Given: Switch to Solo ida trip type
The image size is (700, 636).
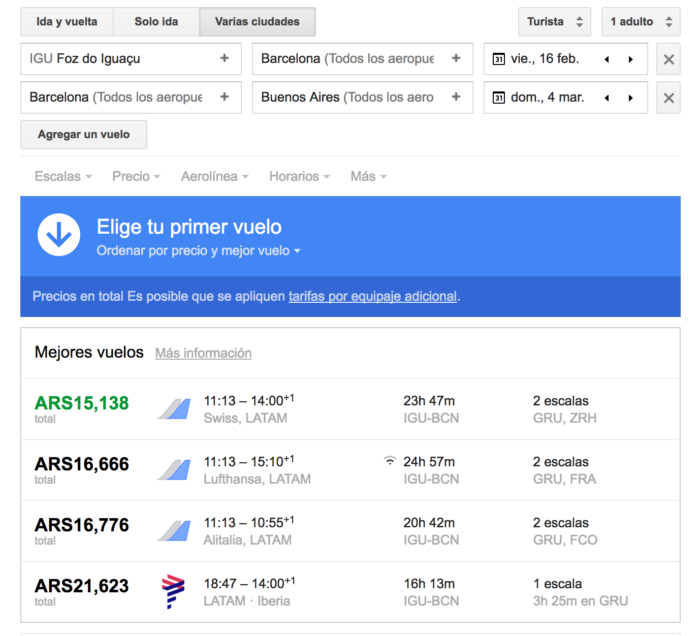Looking at the screenshot, I should tap(156, 21).
